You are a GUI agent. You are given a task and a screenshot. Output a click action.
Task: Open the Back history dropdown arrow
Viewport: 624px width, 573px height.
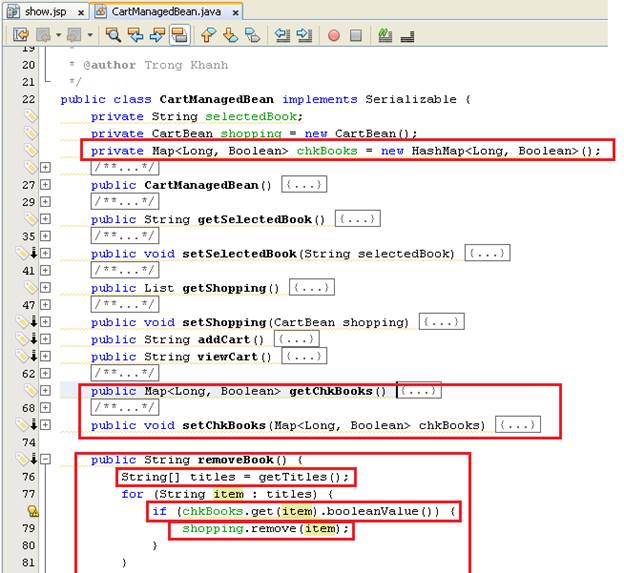point(58,35)
